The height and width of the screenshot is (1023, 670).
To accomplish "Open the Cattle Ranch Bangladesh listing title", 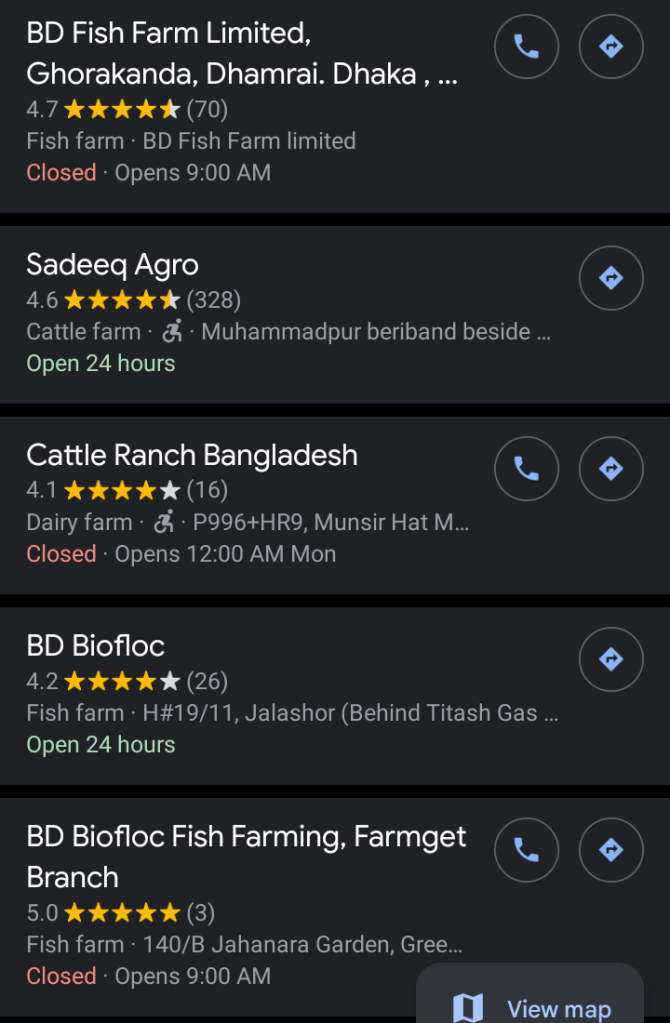I will 192,455.
